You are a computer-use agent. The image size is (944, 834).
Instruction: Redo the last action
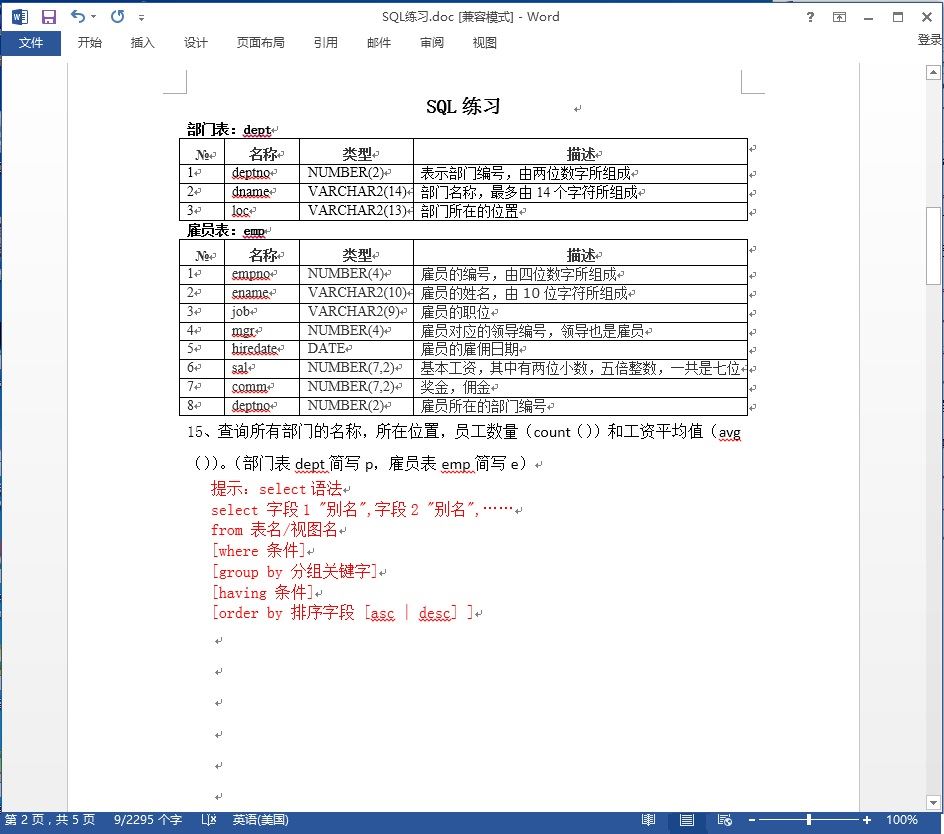click(x=117, y=16)
